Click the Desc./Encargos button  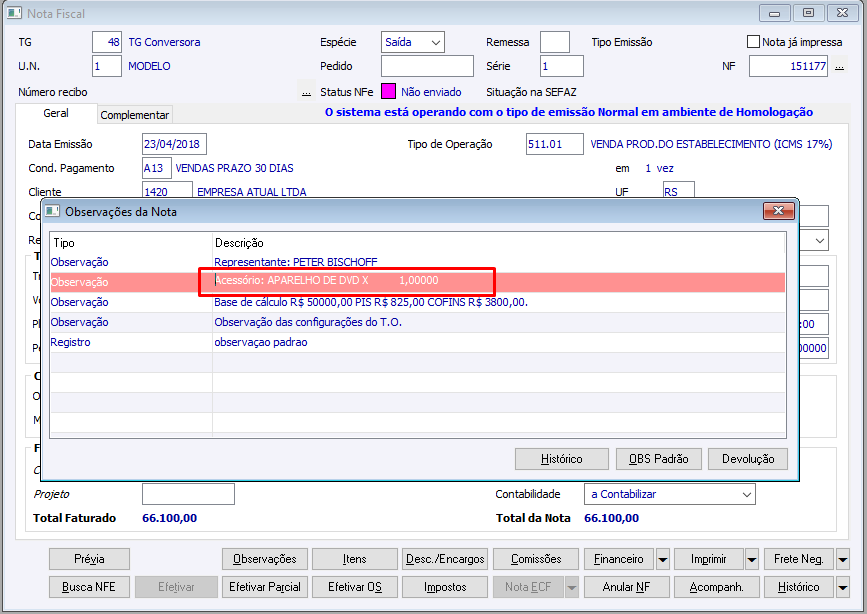point(445,559)
